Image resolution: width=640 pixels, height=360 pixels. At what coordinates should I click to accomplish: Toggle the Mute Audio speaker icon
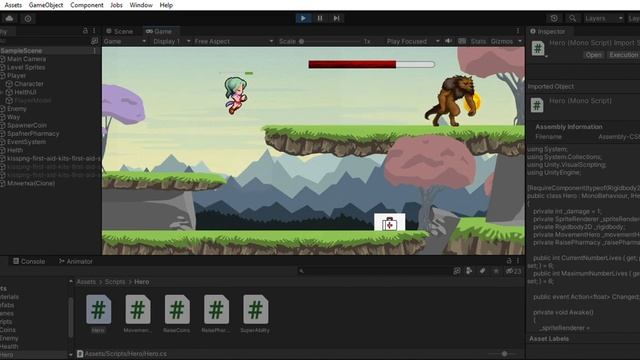coord(449,41)
